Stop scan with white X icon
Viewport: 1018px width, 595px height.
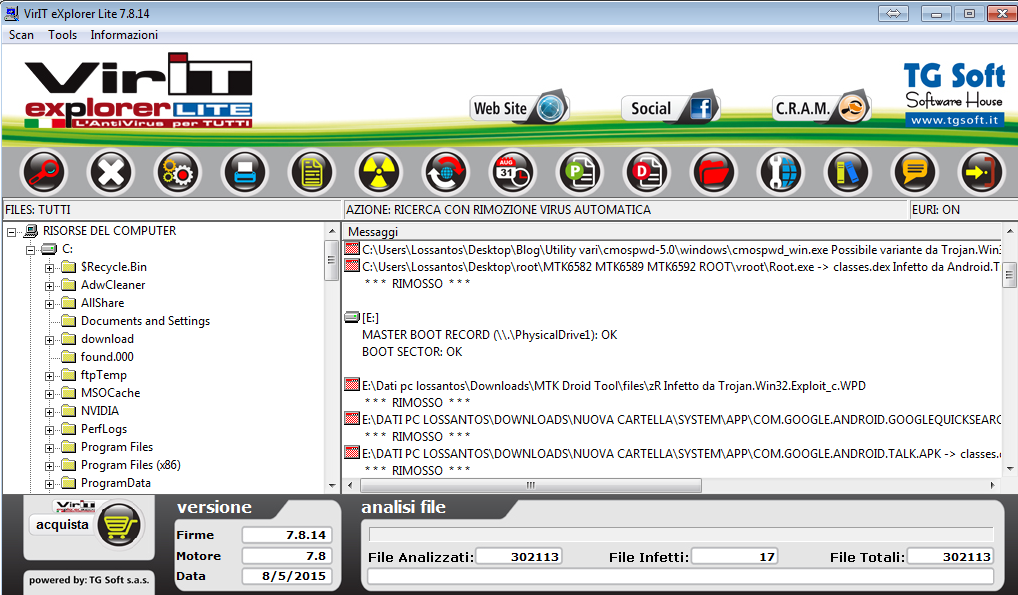tap(110, 173)
